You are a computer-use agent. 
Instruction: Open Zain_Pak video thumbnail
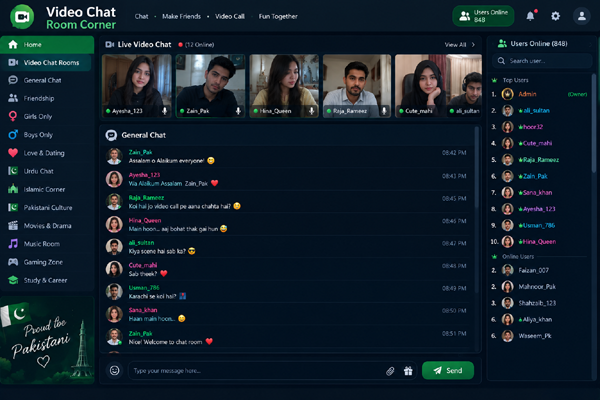[210, 86]
